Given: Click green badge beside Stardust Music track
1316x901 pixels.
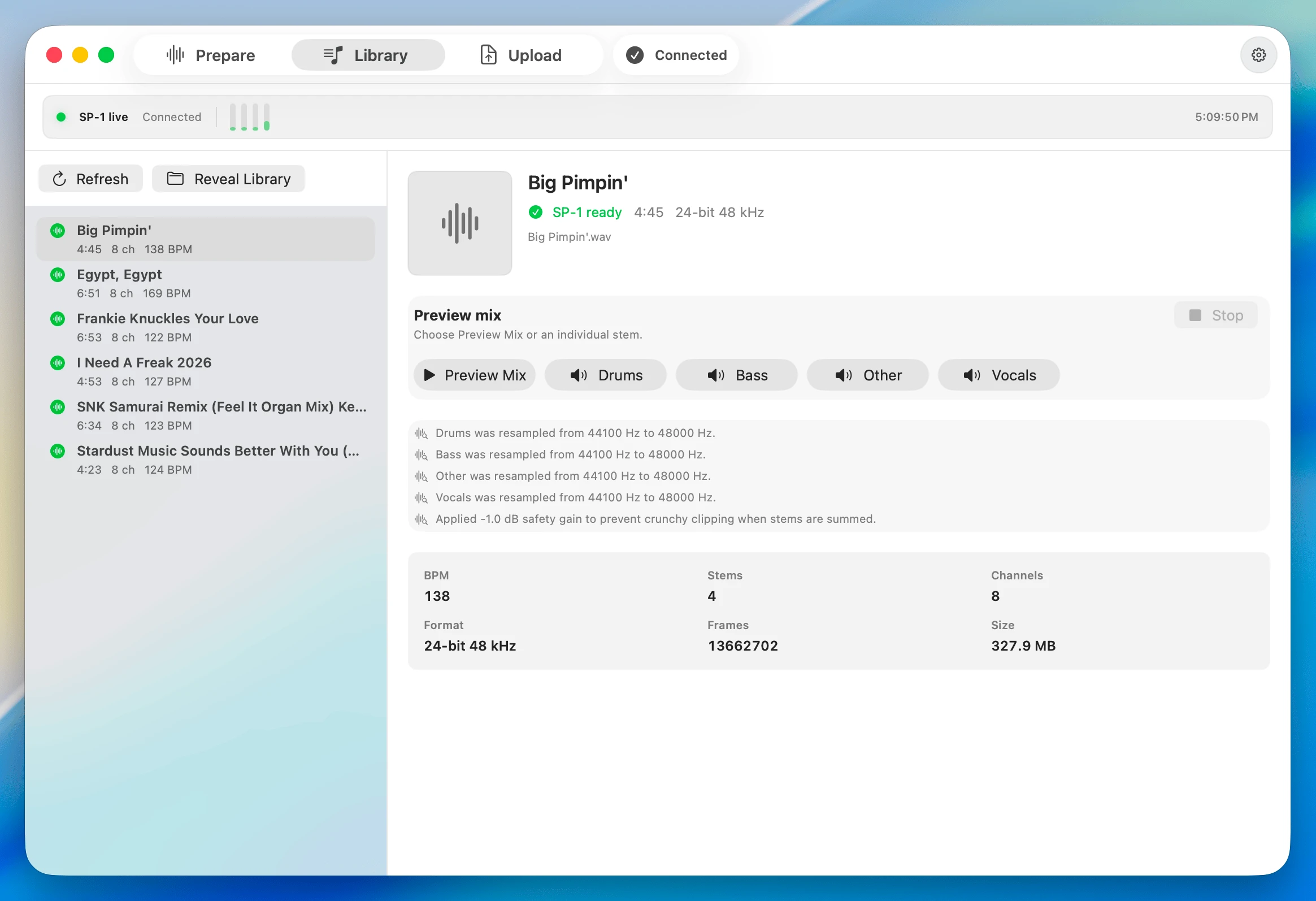Looking at the screenshot, I should coord(58,452).
